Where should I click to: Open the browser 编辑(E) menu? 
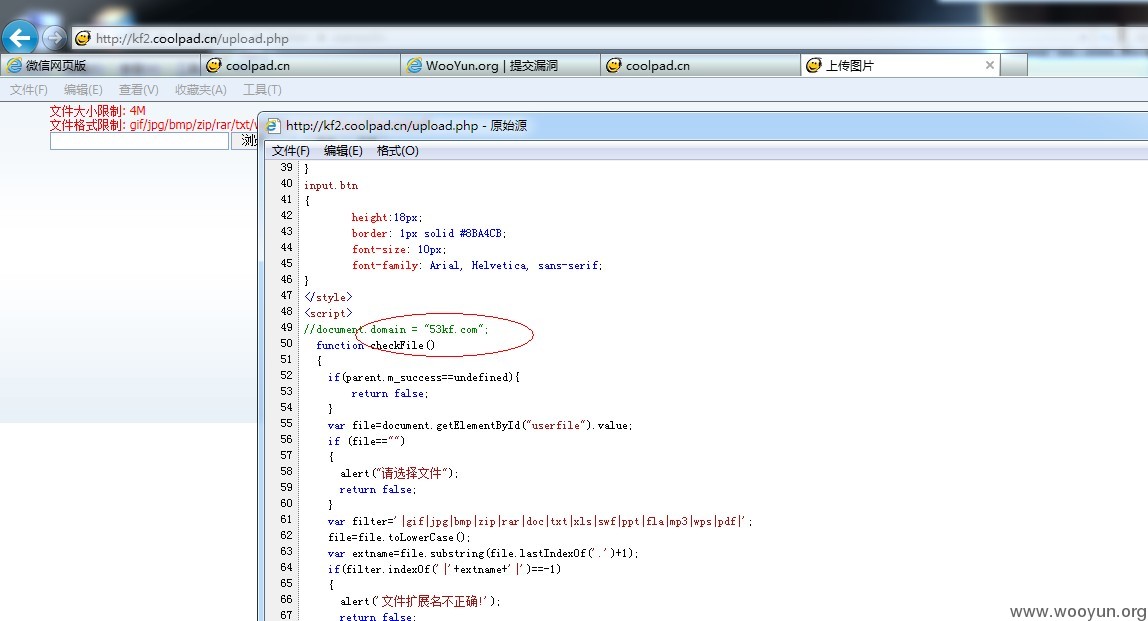coord(83,89)
